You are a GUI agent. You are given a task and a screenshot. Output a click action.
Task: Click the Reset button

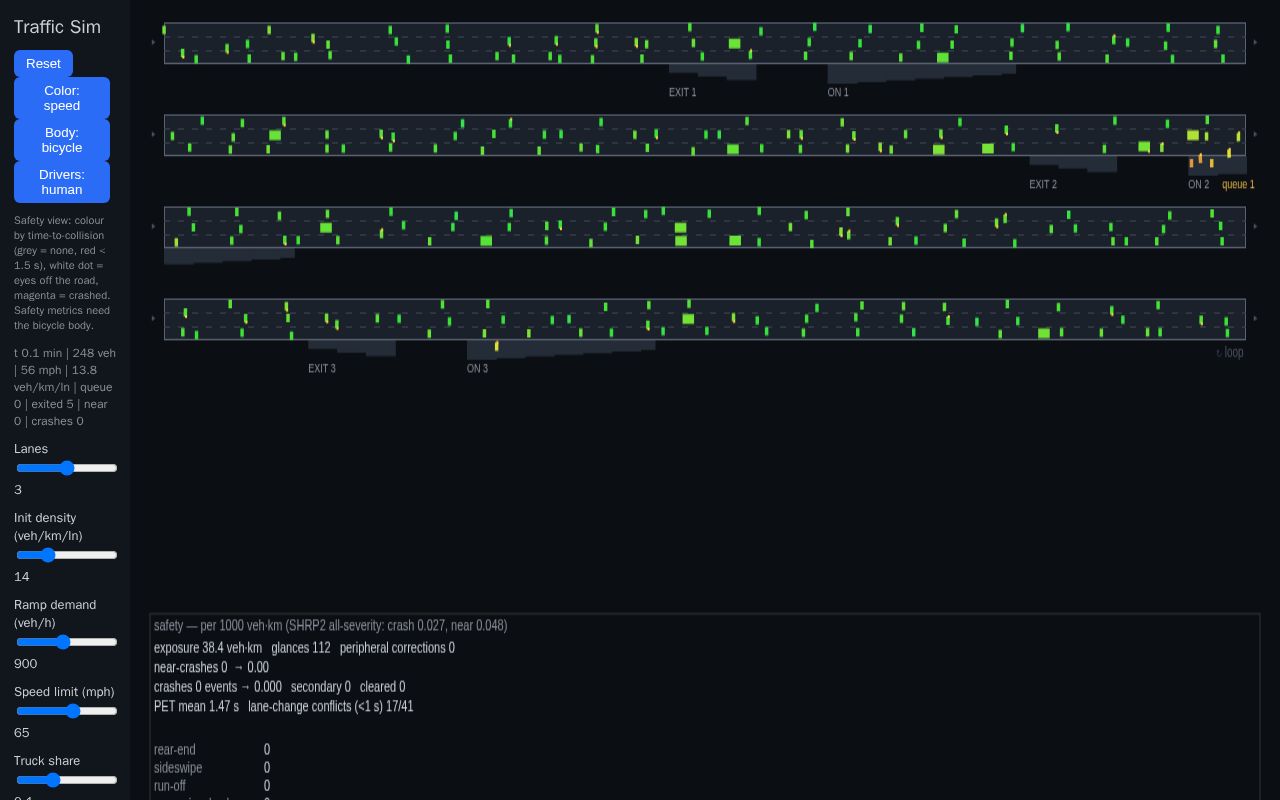pos(43,63)
